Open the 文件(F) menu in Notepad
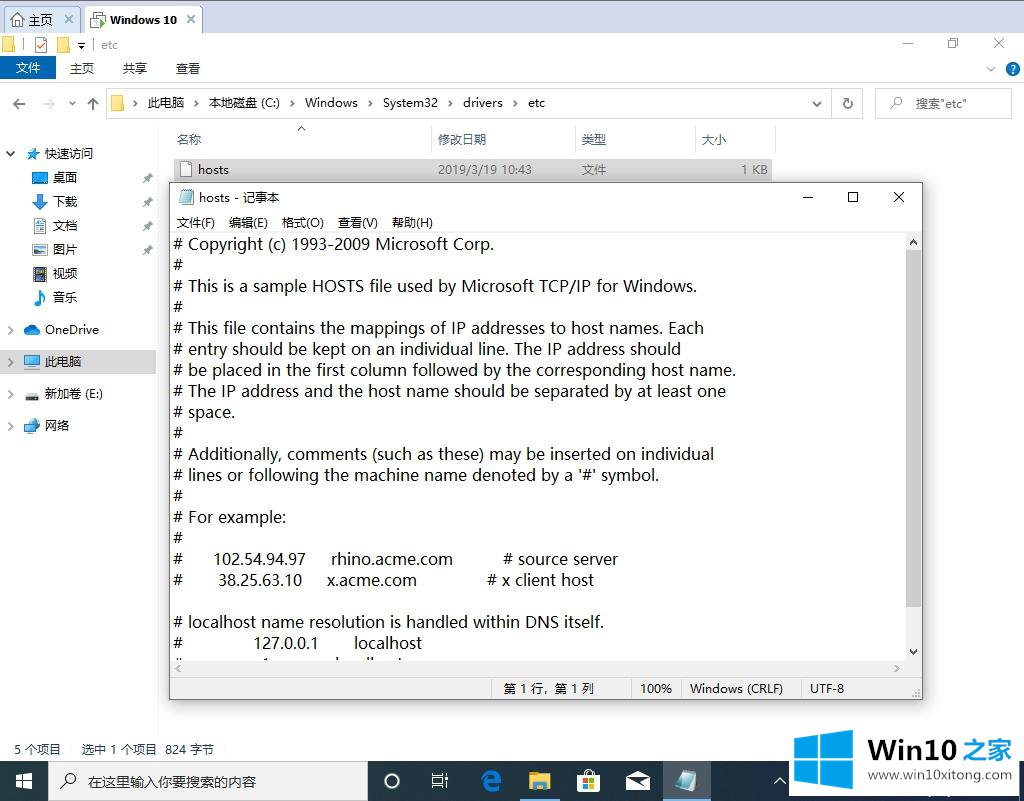The image size is (1024, 801). (x=196, y=223)
